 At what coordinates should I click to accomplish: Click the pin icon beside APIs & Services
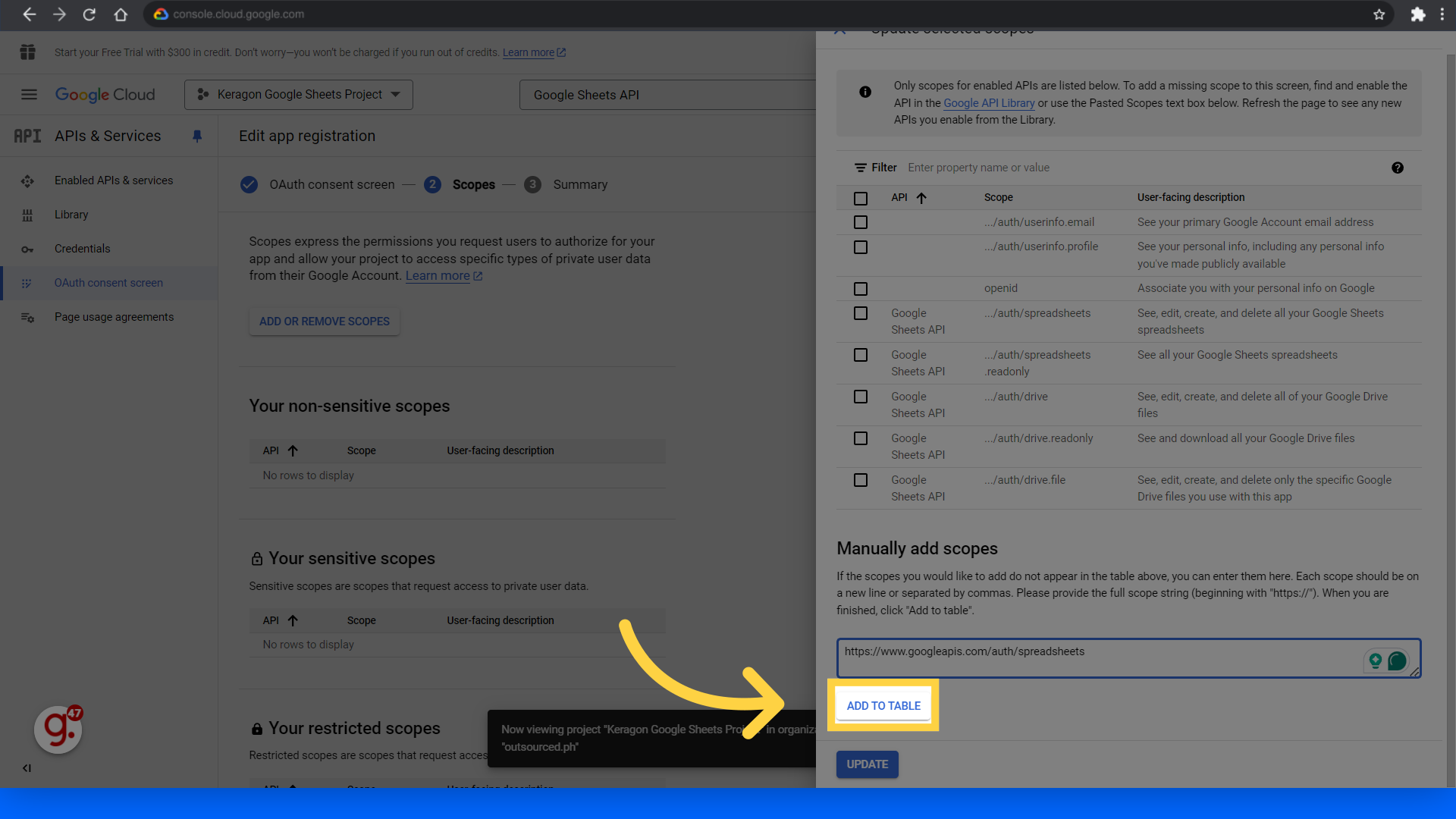coord(197,136)
